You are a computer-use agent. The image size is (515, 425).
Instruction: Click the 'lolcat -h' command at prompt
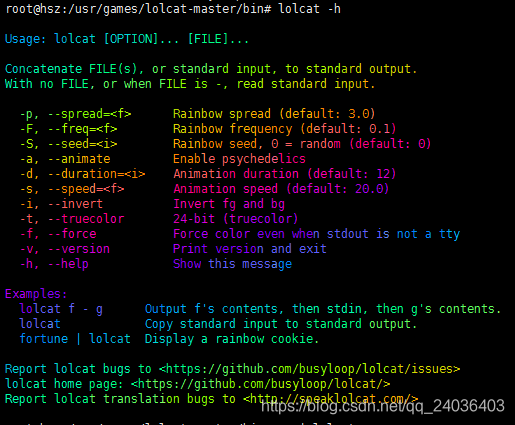(309, 9)
